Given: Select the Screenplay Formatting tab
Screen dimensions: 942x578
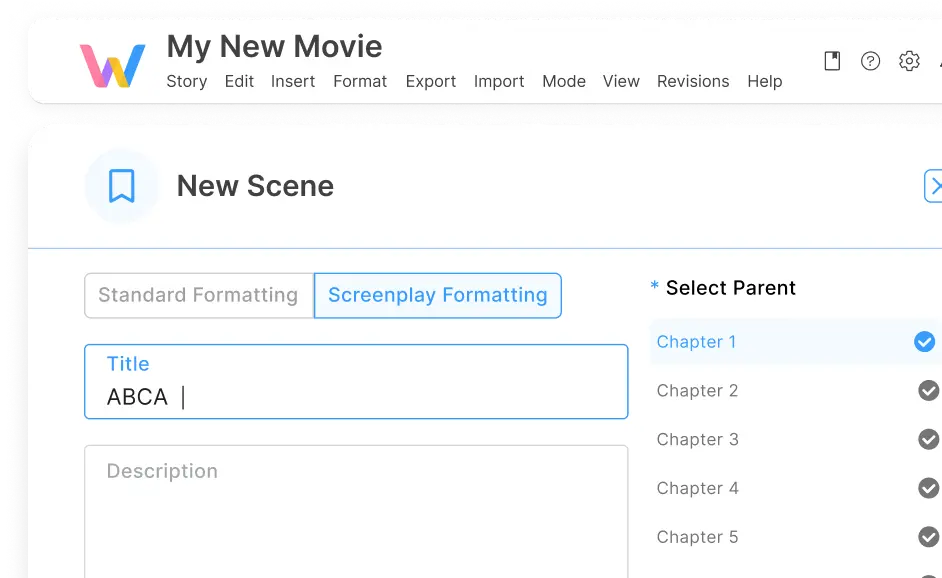Looking at the screenshot, I should click(x=437, y=295).
